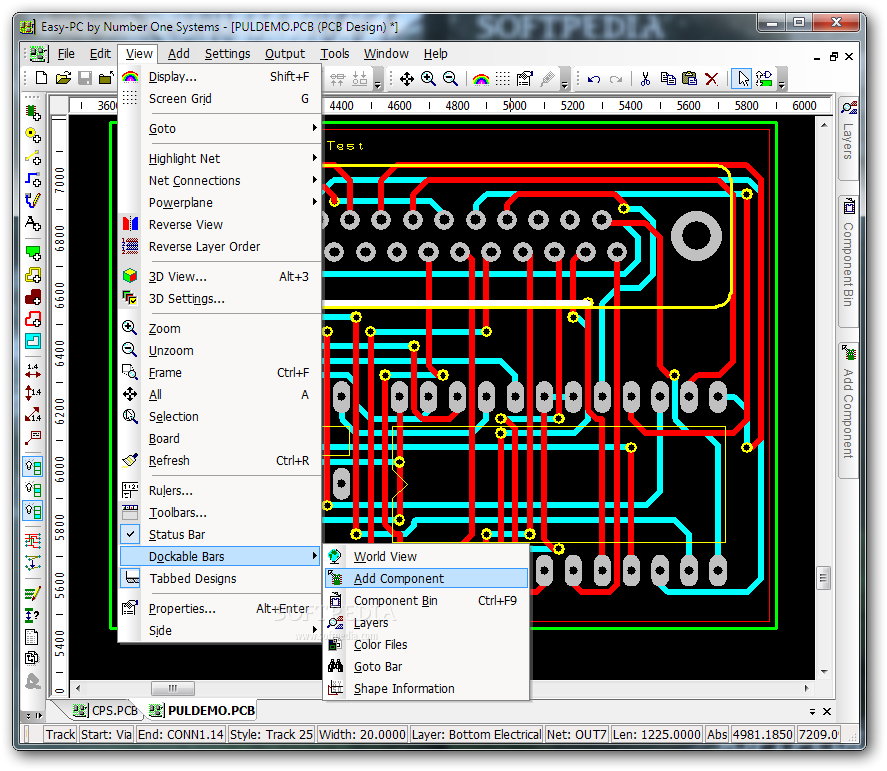Click the Add Track tool in left toolbar
The image size is (887, 771).
tap(33, 179)
